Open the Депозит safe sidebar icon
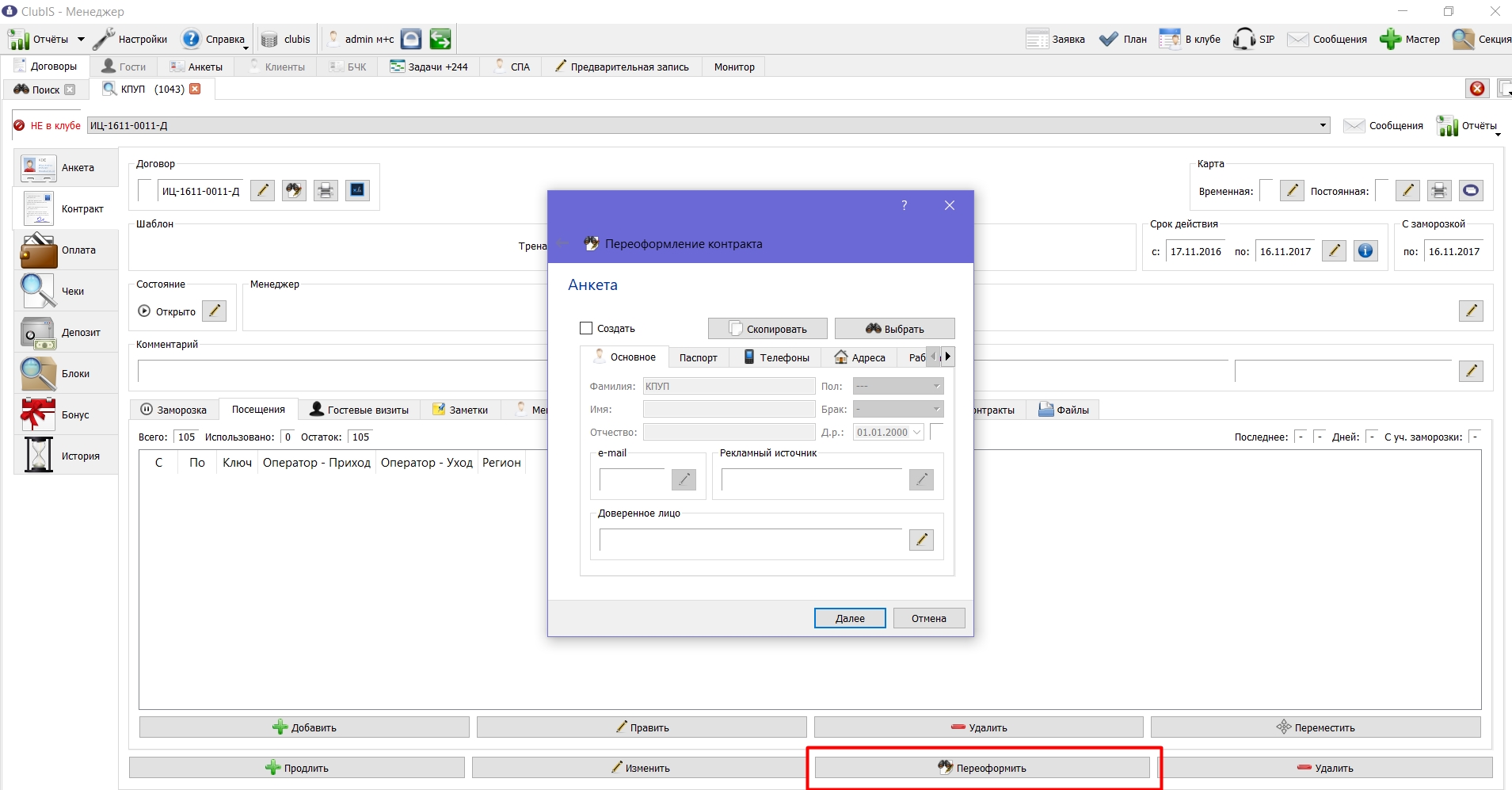The height and width of the screenshot is (790, 1512). pos(38,333)
